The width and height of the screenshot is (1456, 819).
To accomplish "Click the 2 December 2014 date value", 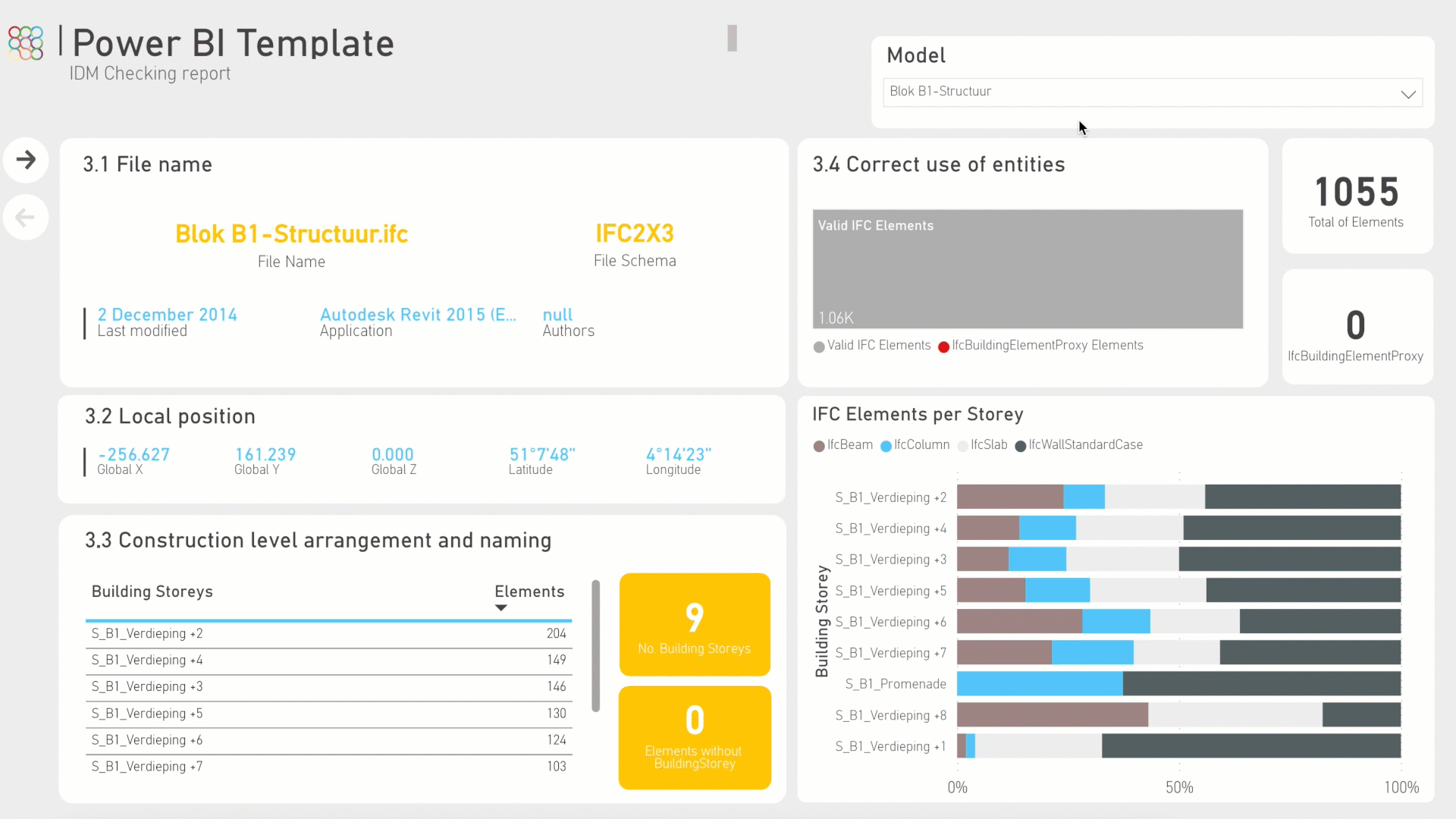I will click(x=167, y=315).
